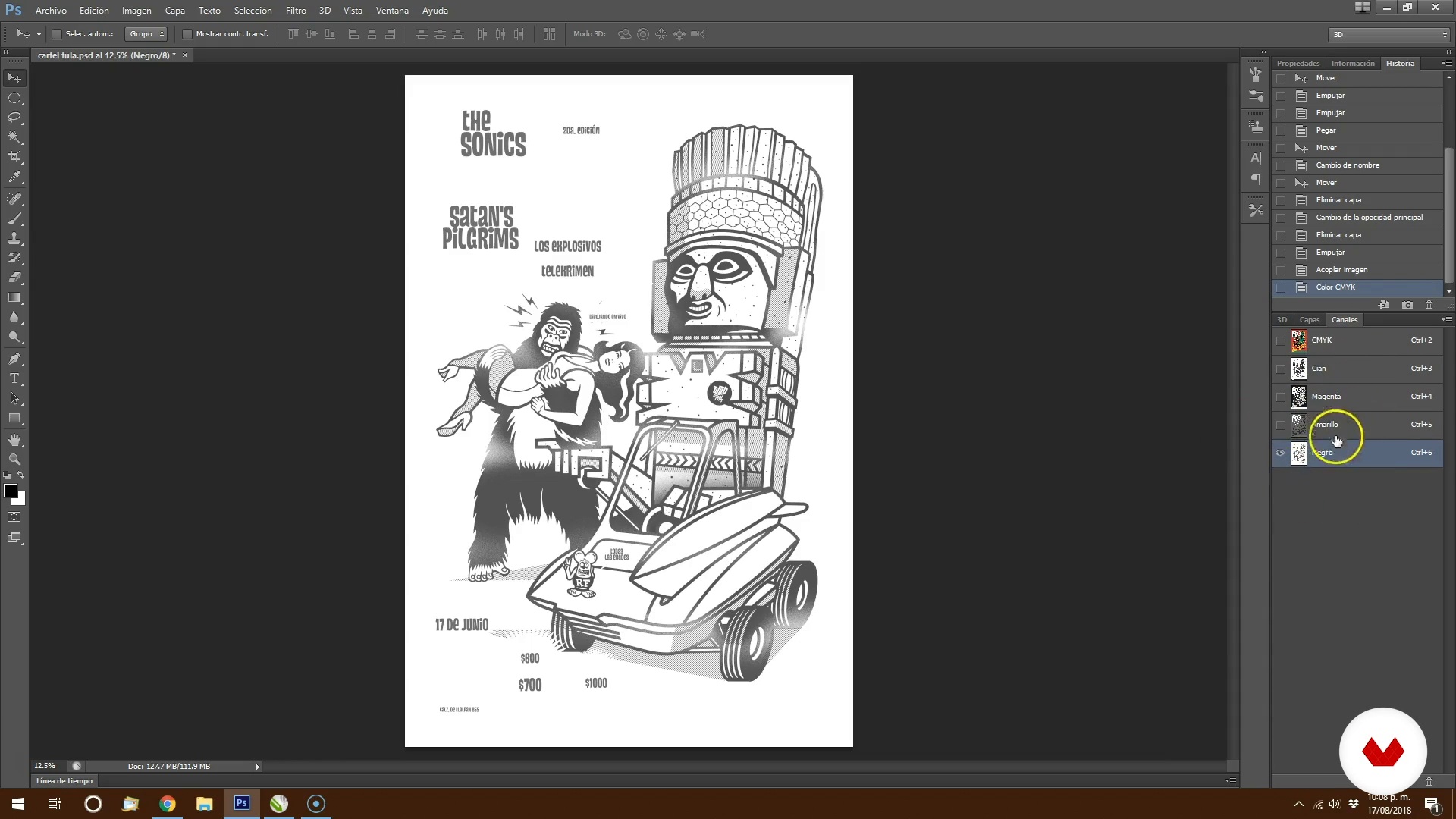Open the Selección menu
The width and height of the screenshot is (1456, 819).
(x=253, y=11)
